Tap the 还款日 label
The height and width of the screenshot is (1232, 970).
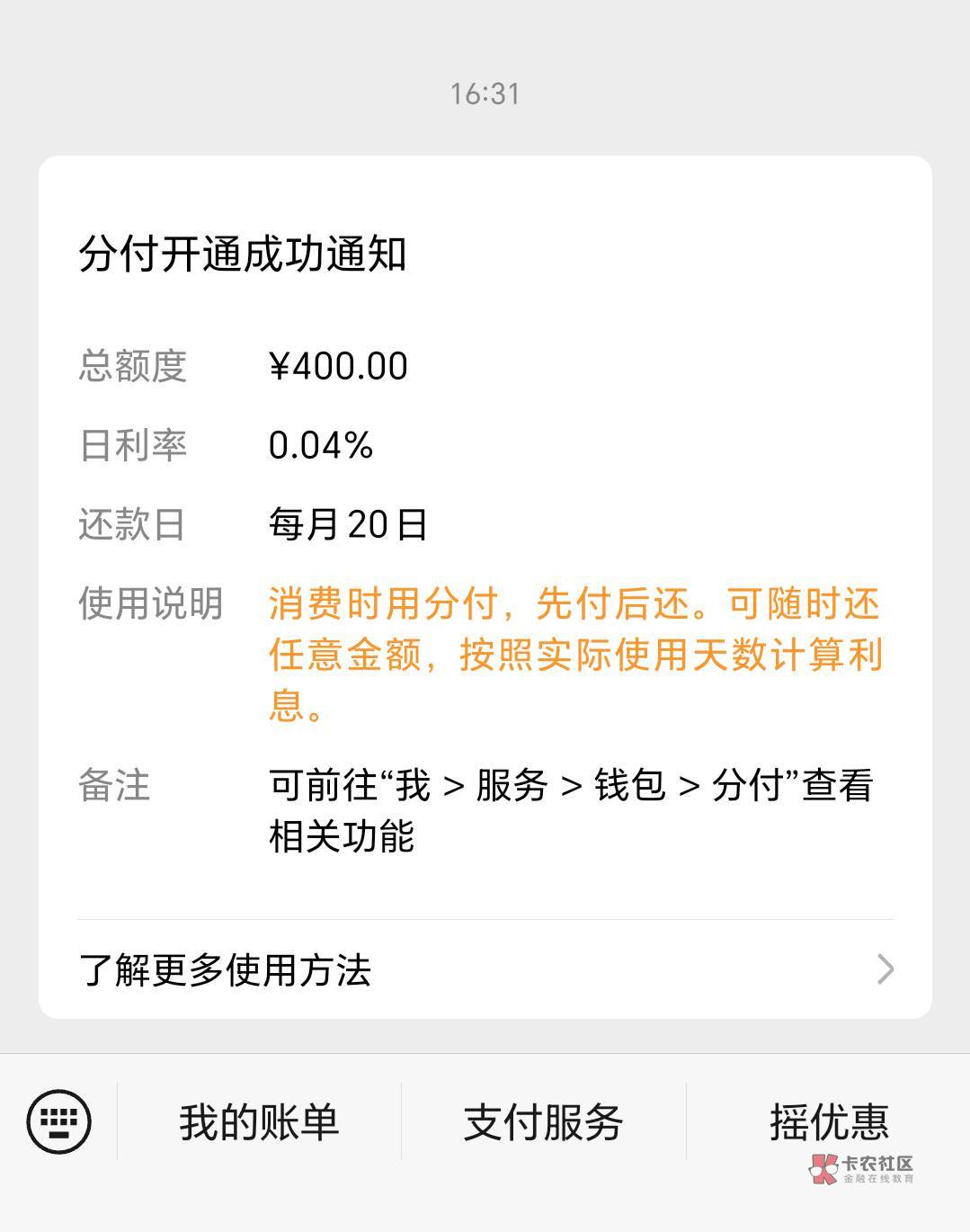pos(132,524)
